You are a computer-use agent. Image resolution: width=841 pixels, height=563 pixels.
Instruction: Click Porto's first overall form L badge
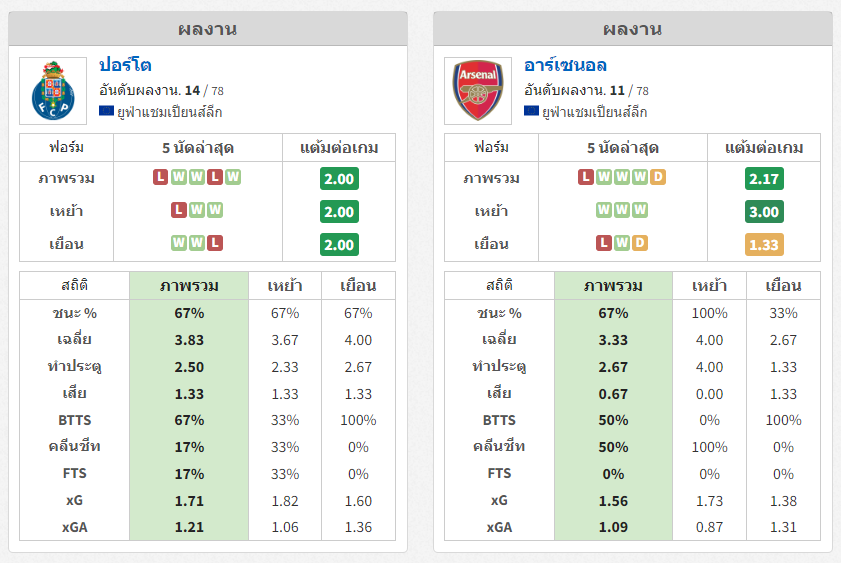(x=160, y=177)
